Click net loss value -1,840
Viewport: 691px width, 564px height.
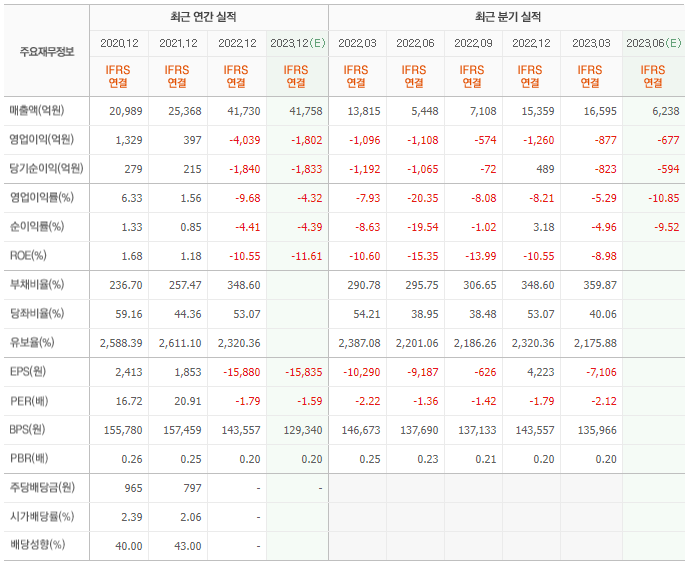pyautogui.click(x=245, y=169)
